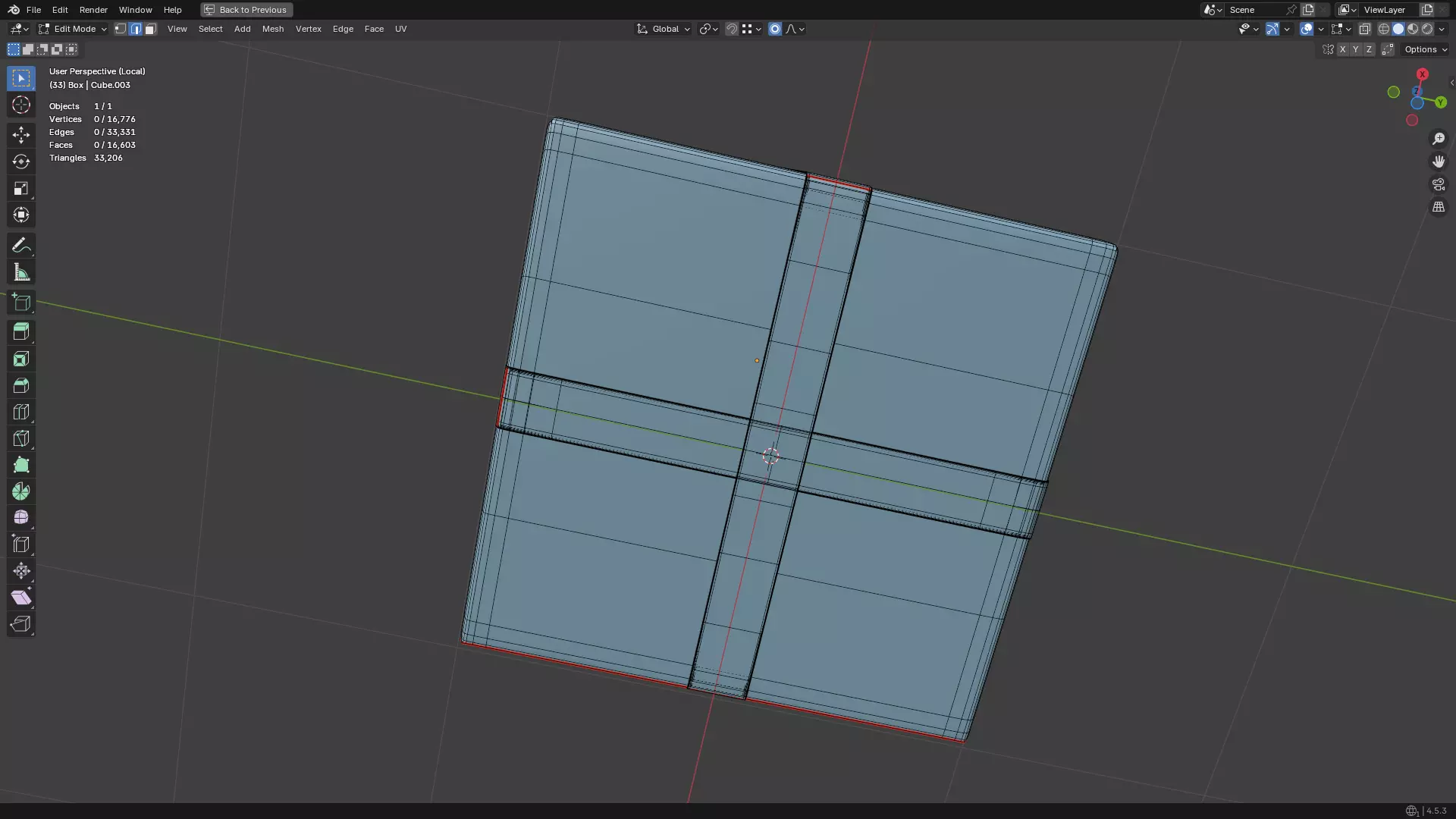The width and height of the screenshot is (1456, 819).
Task: Switch to face select mode
Action: 150,29
